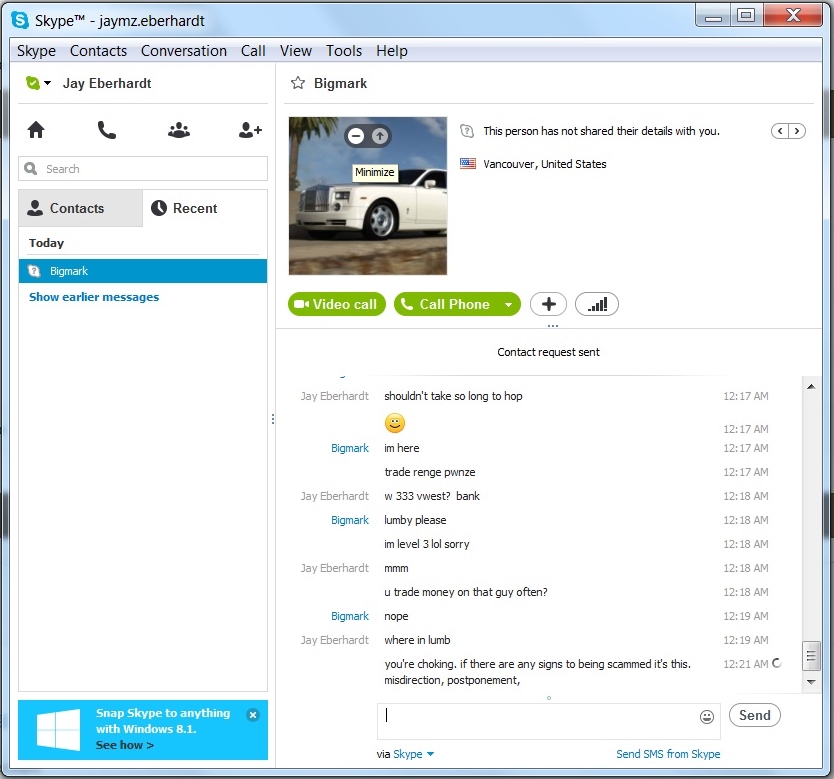Toggle Bigmark favorite star
This screenshot has height=779, width=834.
click(x=297, y=84)
